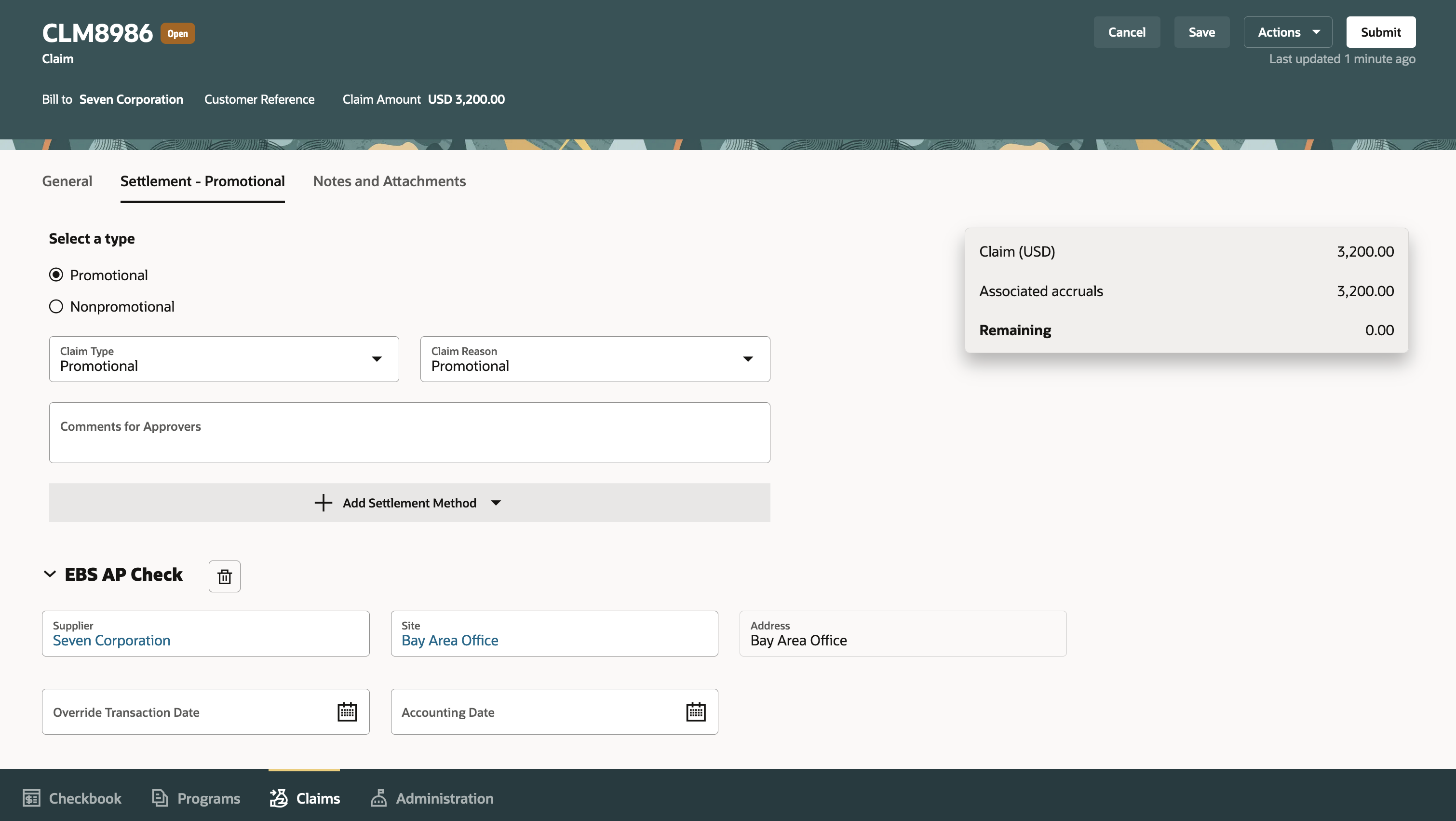This screenshot has width=1456, height=821.
Task: Submit the claim CLM8986
Action: coord(1380,32)
